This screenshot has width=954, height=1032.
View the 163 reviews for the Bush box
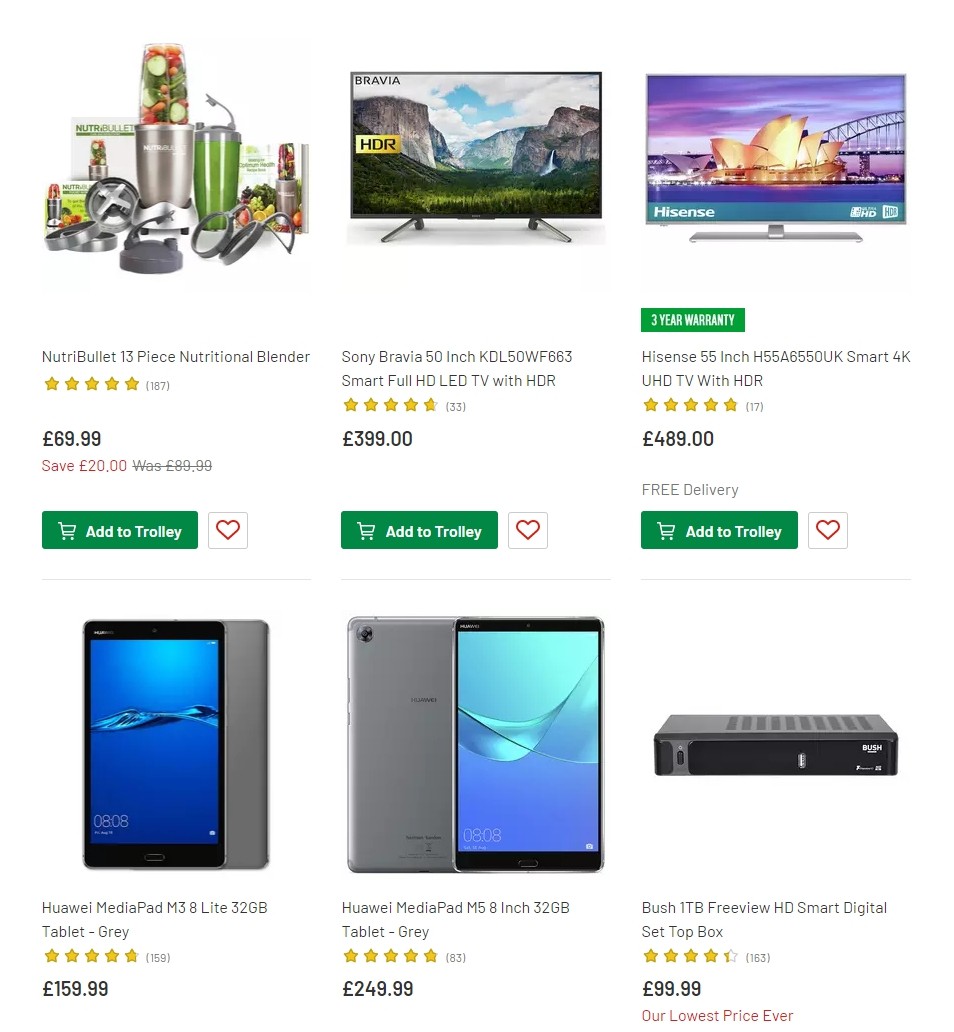point(757,957)
